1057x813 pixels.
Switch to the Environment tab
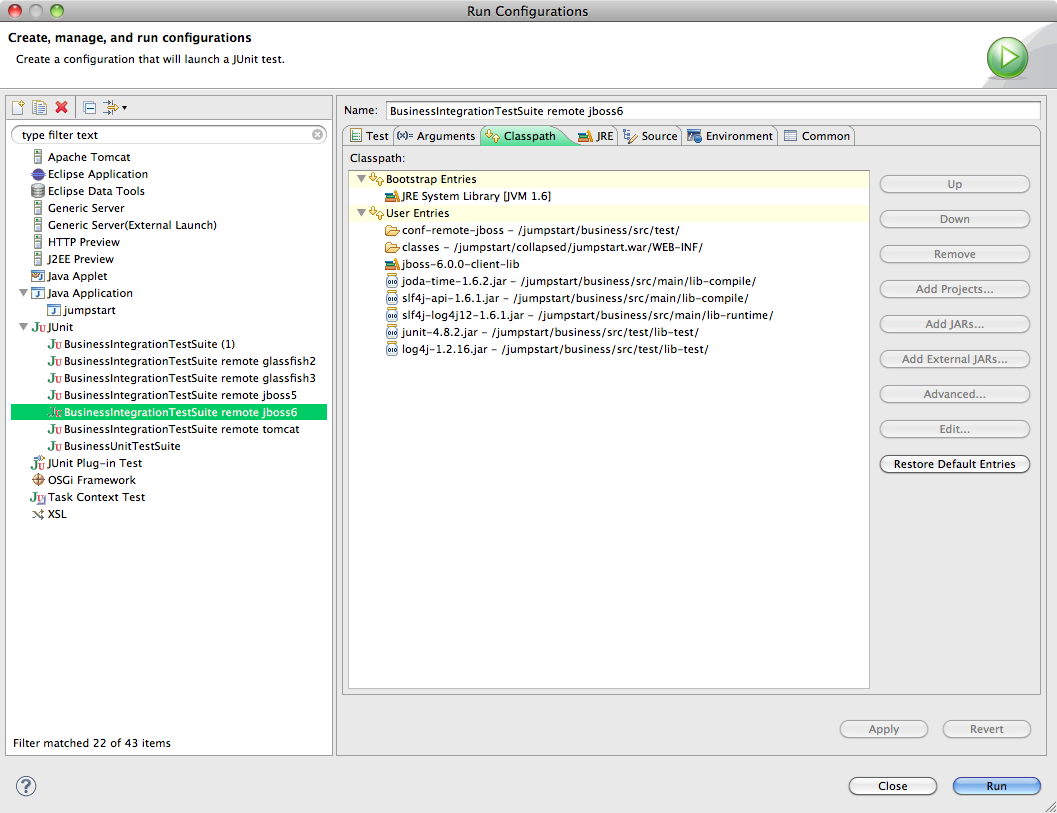pos(731,136)
